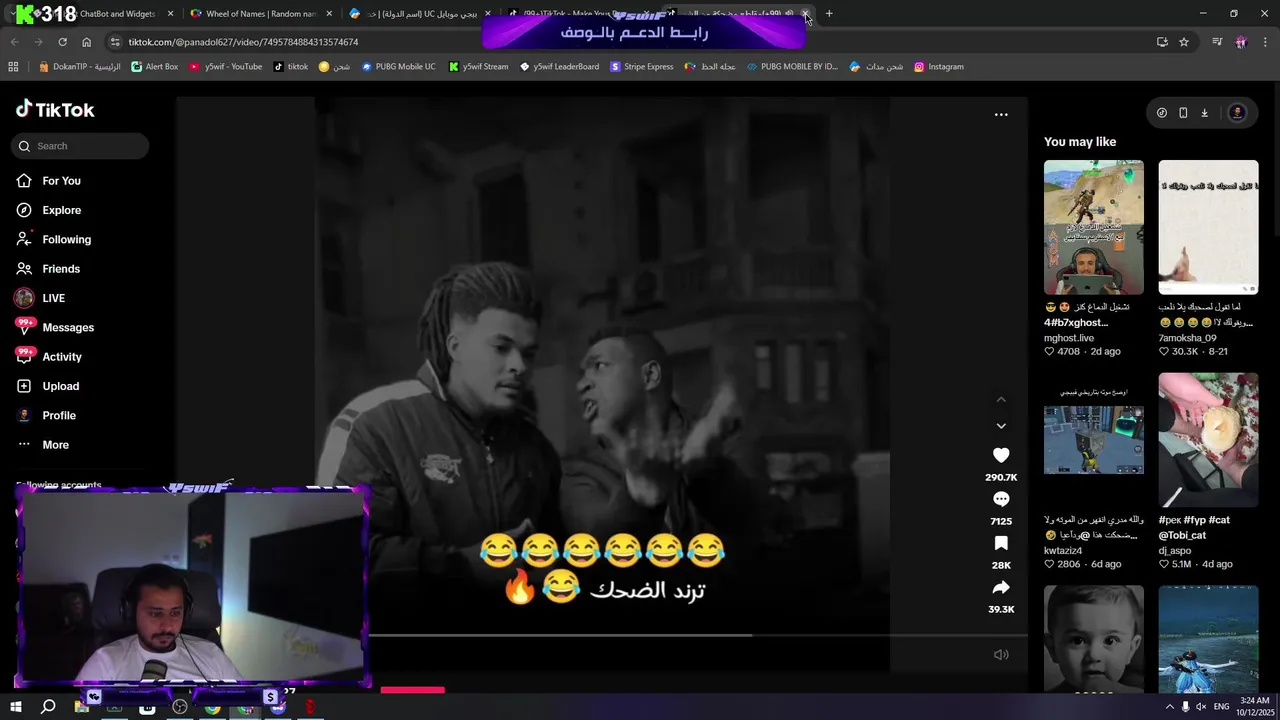Bookmark the video with the save icon
1280x720 pixels.
(1001, 543)
